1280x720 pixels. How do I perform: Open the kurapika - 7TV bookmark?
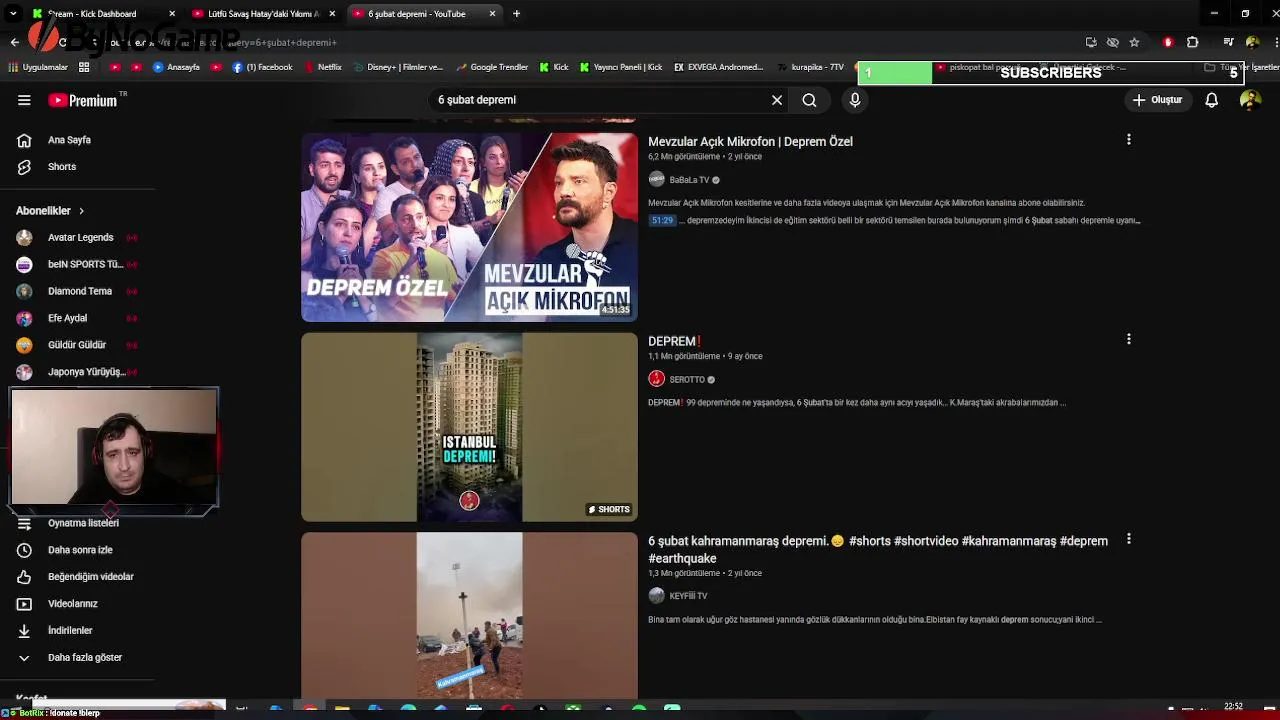coord(810,67)
